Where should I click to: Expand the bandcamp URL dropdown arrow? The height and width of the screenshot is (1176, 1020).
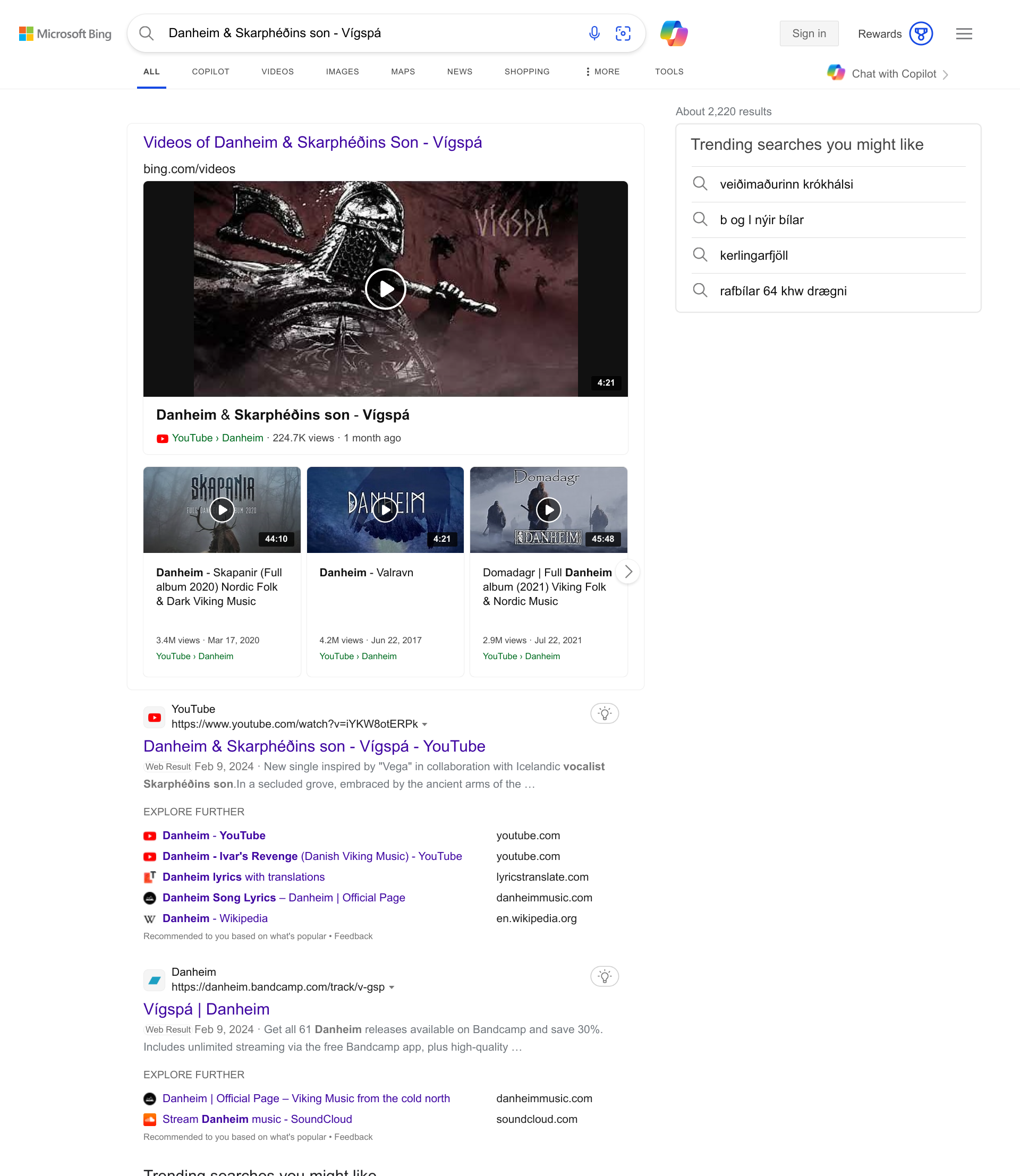392,987
